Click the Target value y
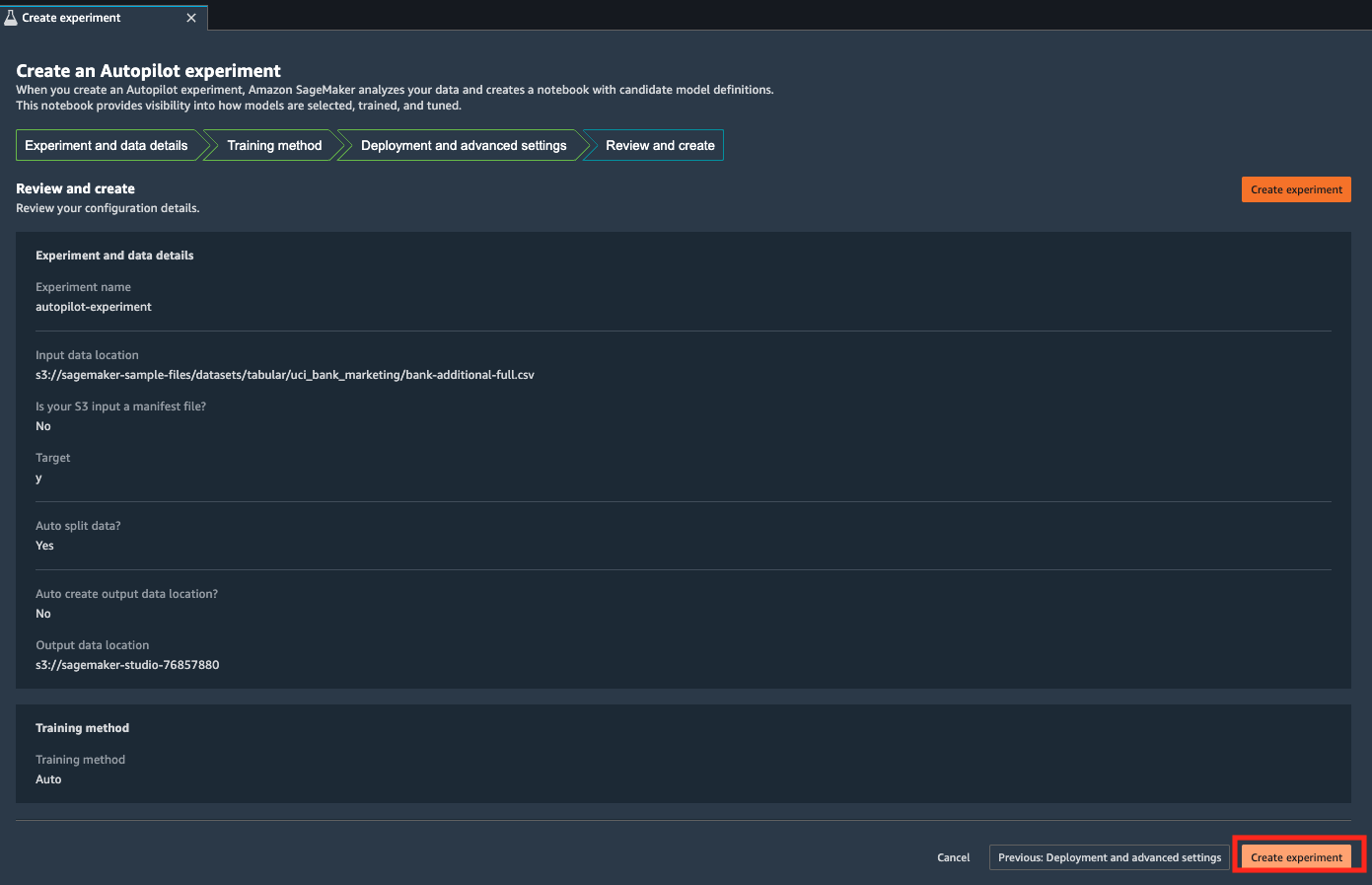Viewport: 1372px width, 885px height. [38, 478]
